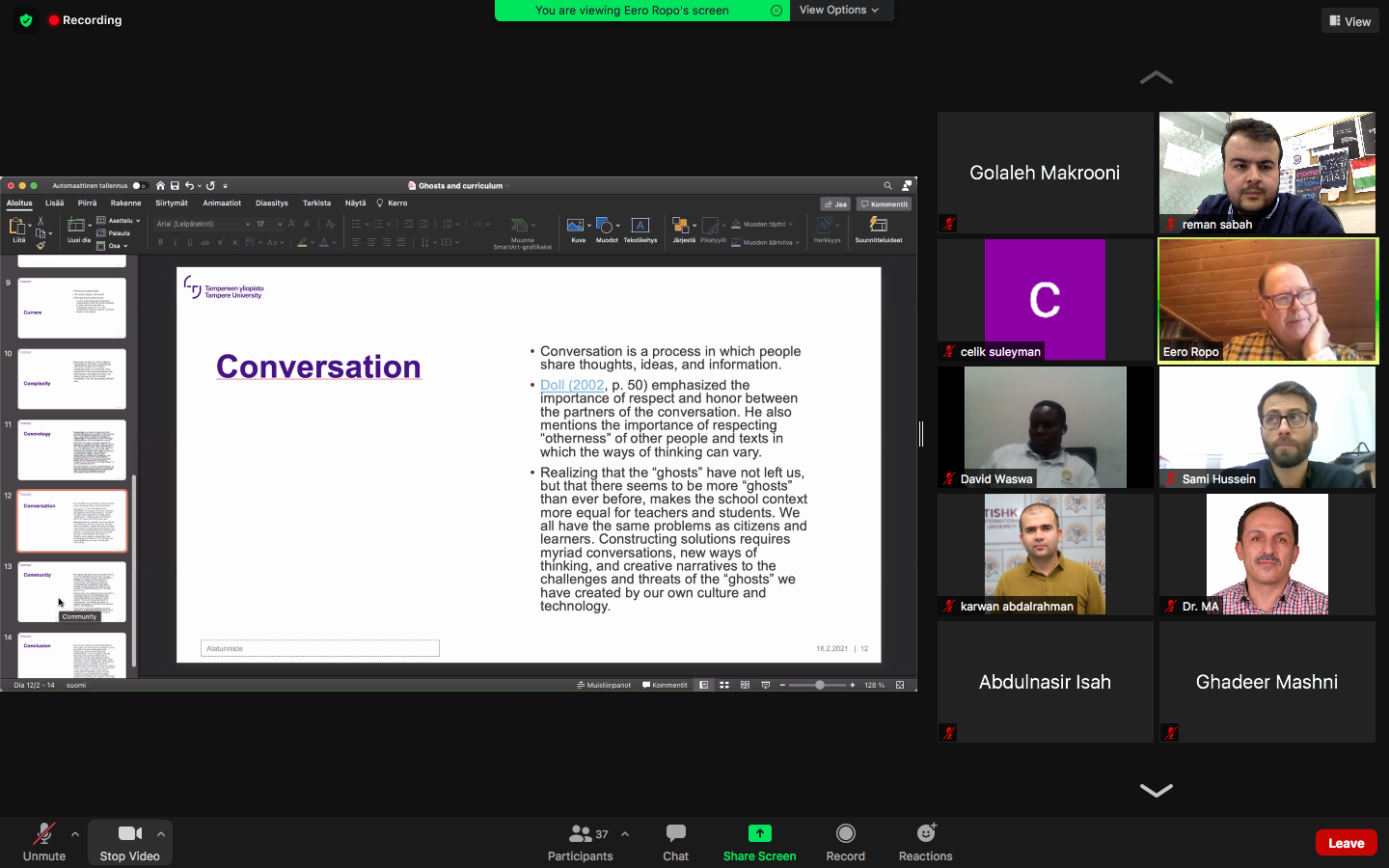Screen dimensions: 1389x868
Task: Expand arrow next to Participants
Action: [625, 834]
